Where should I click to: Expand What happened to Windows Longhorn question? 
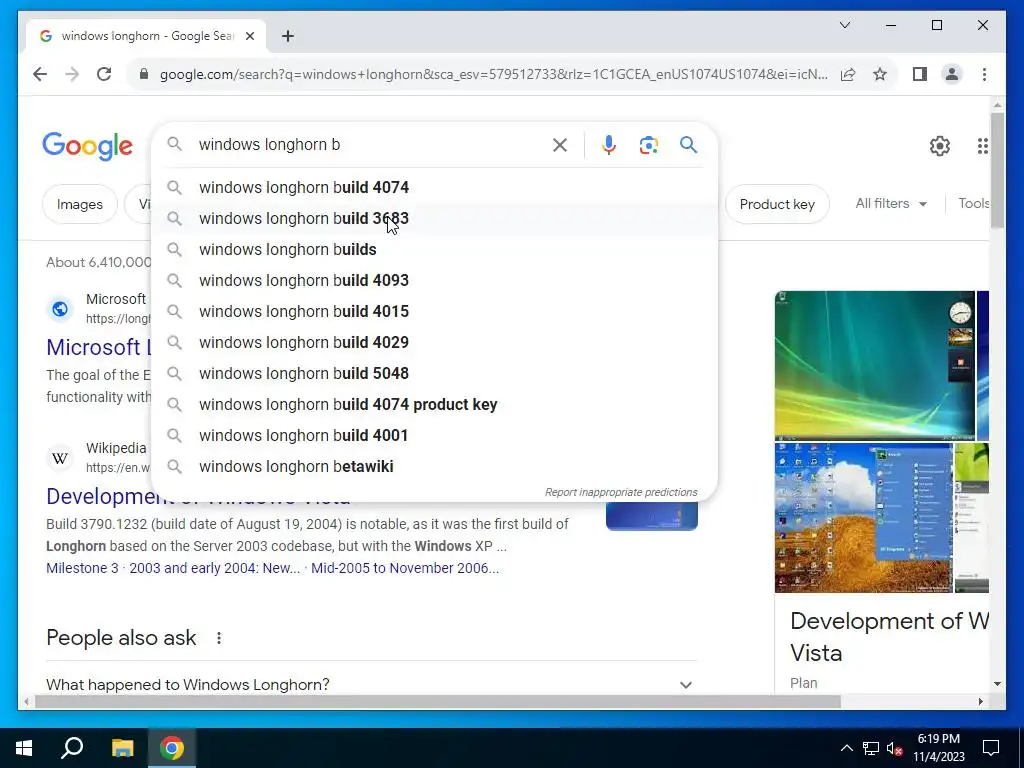point(372,684)
